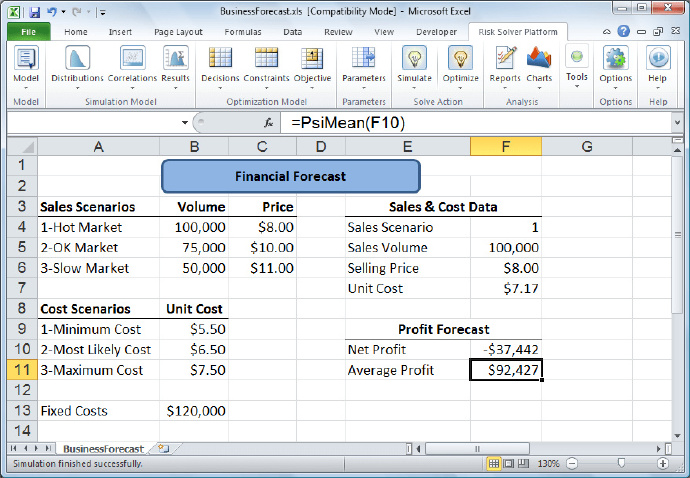Switch to the Formulas tab
Image resolution: width=690 pixels, height=478 pixels.
[243, 32]
